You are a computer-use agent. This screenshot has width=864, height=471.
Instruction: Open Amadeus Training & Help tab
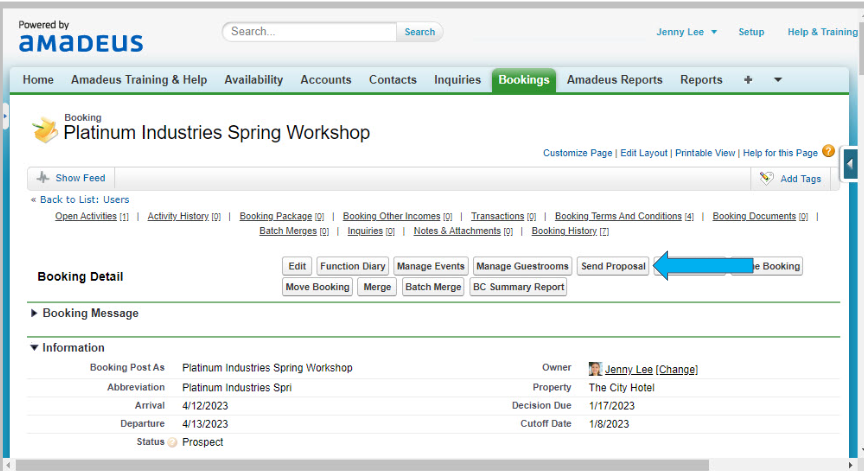[139, 80]
